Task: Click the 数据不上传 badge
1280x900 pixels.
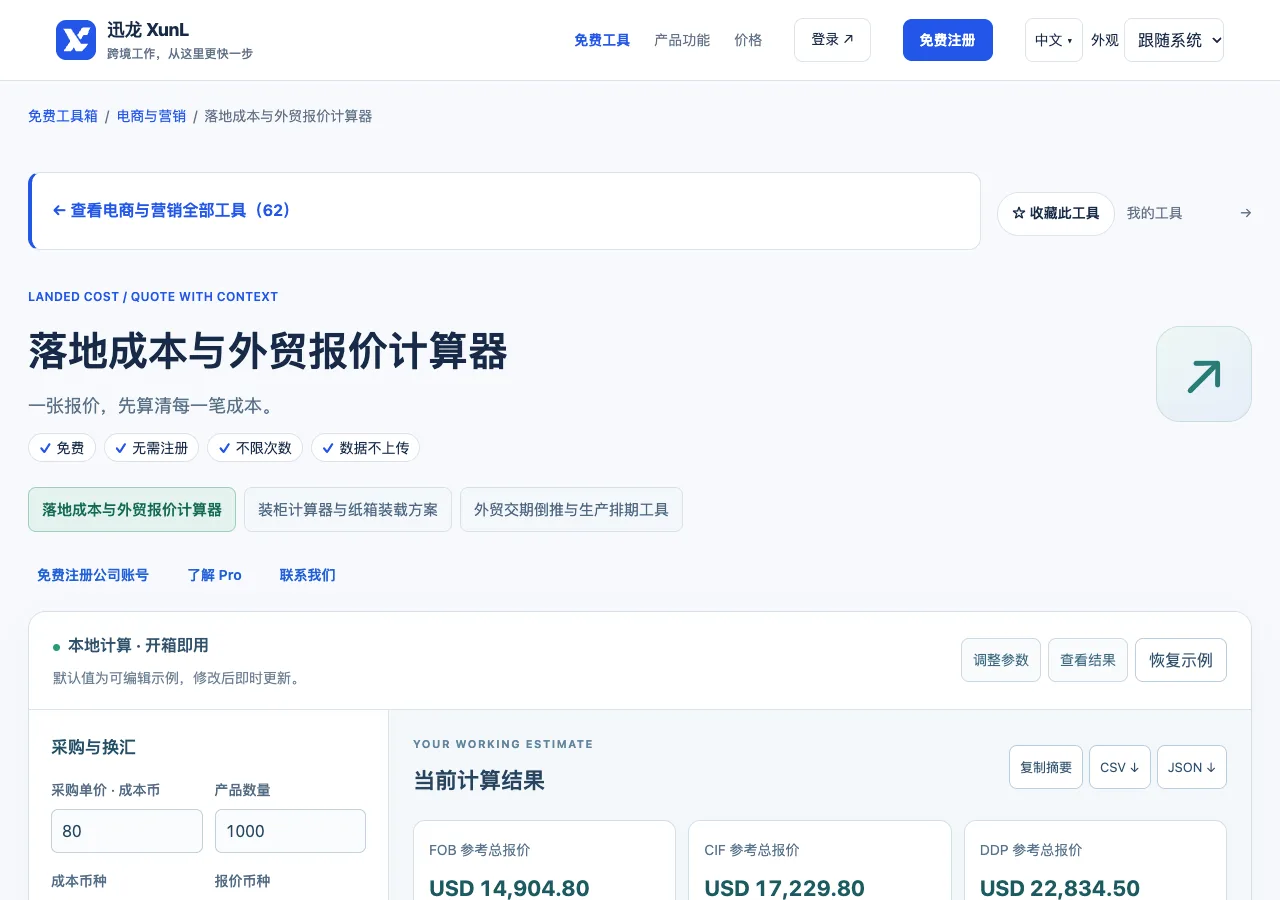Action: pos(365,448)
